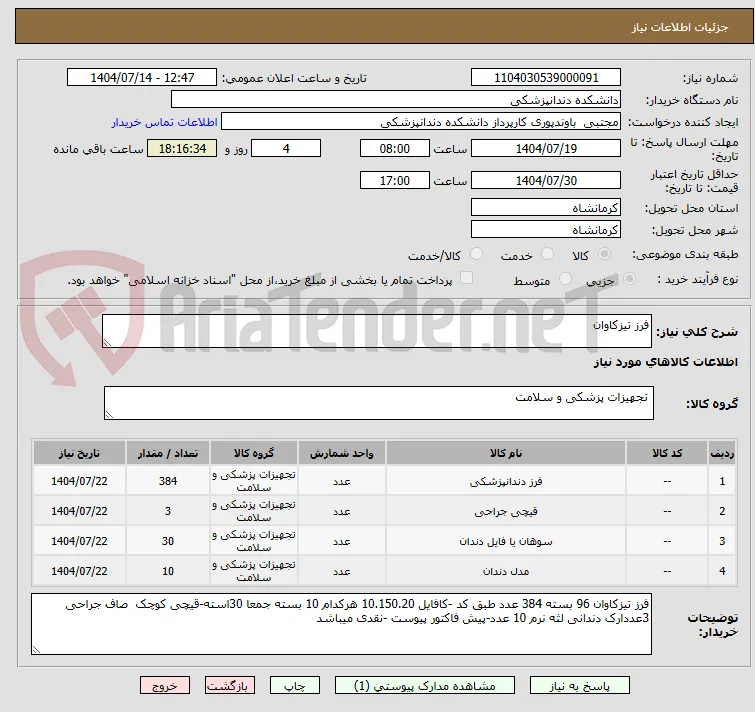Viewport: 755px width, 712px height.
Task: Select the کالا radio button
Action: tap(604, 254)
